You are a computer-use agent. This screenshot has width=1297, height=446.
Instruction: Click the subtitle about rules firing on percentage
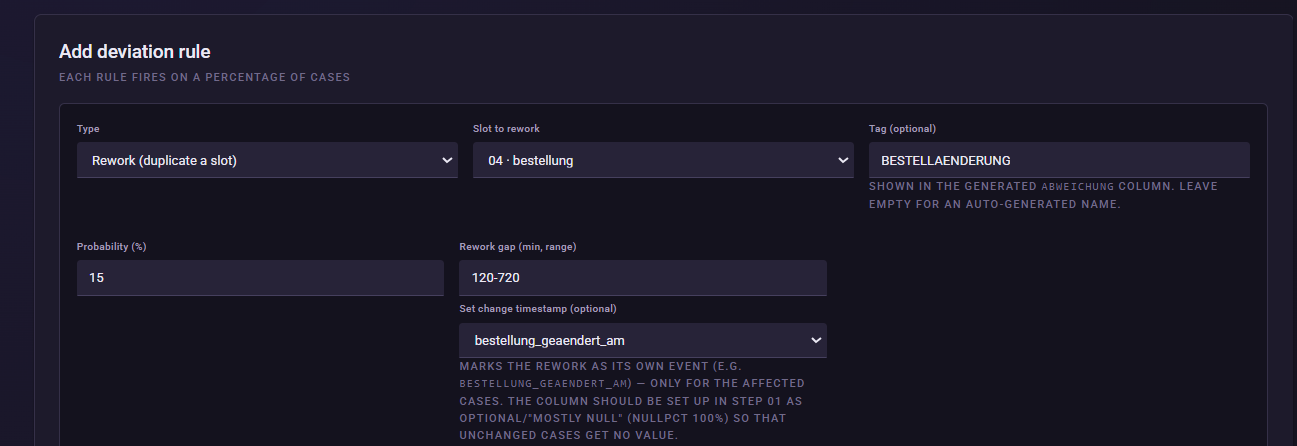tap(204, 77)
